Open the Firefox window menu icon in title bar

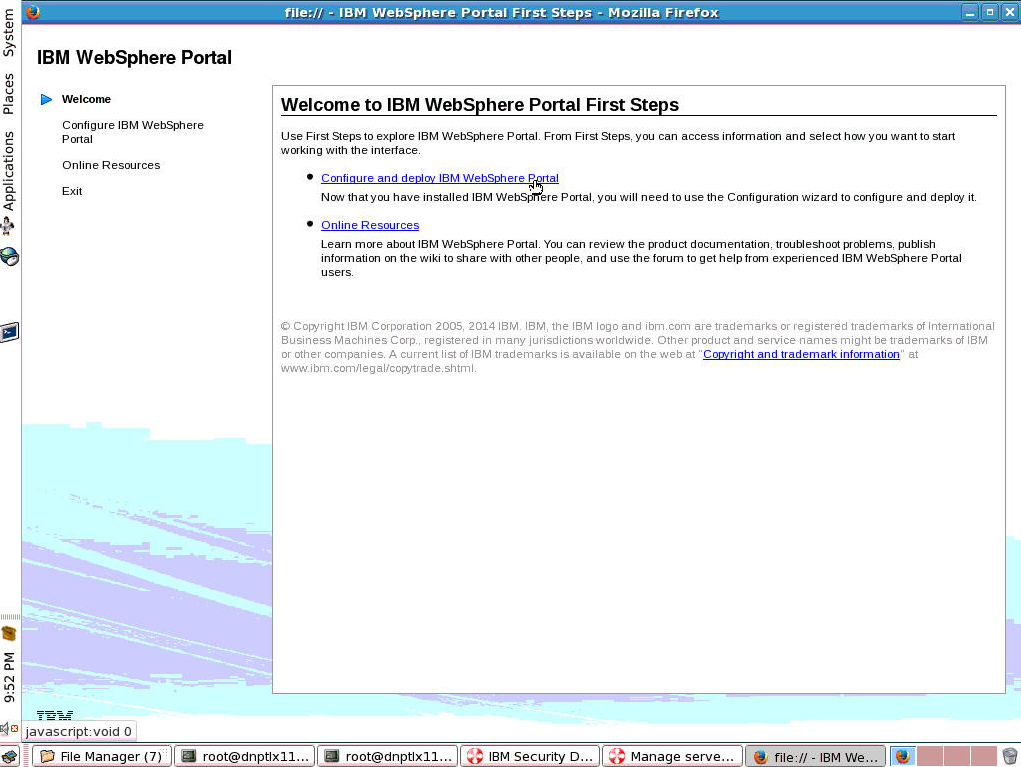(32, 12)
